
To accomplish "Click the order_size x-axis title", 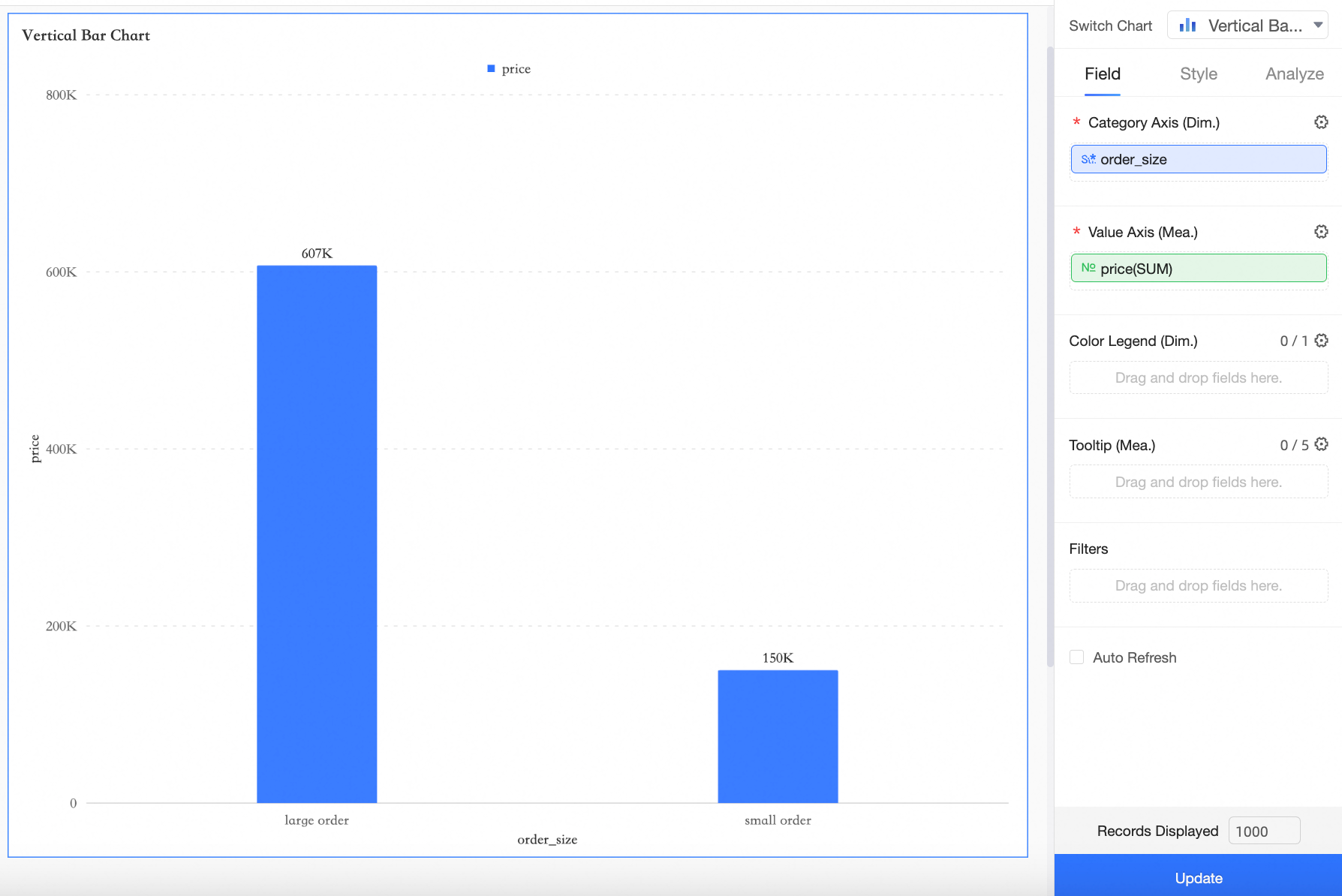I will [547, 840].
